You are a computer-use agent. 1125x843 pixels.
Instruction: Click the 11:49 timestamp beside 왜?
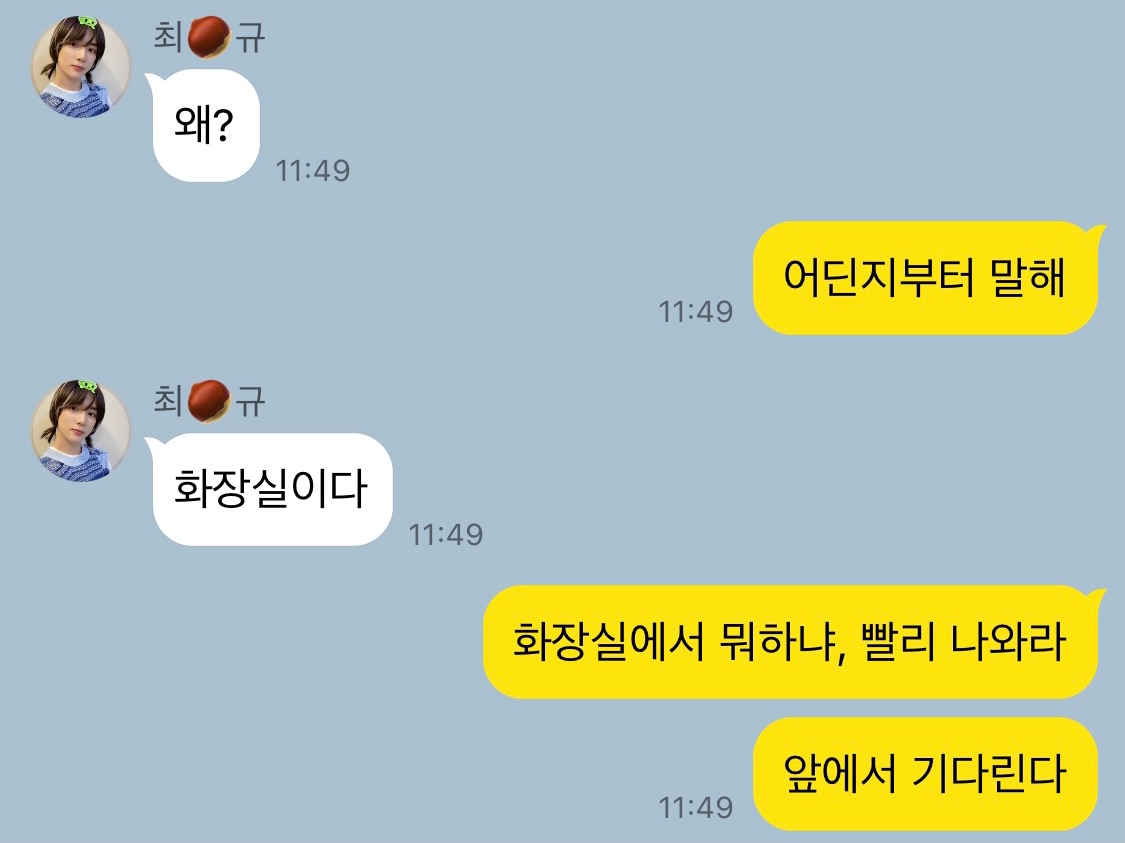(x=313, y=171)
